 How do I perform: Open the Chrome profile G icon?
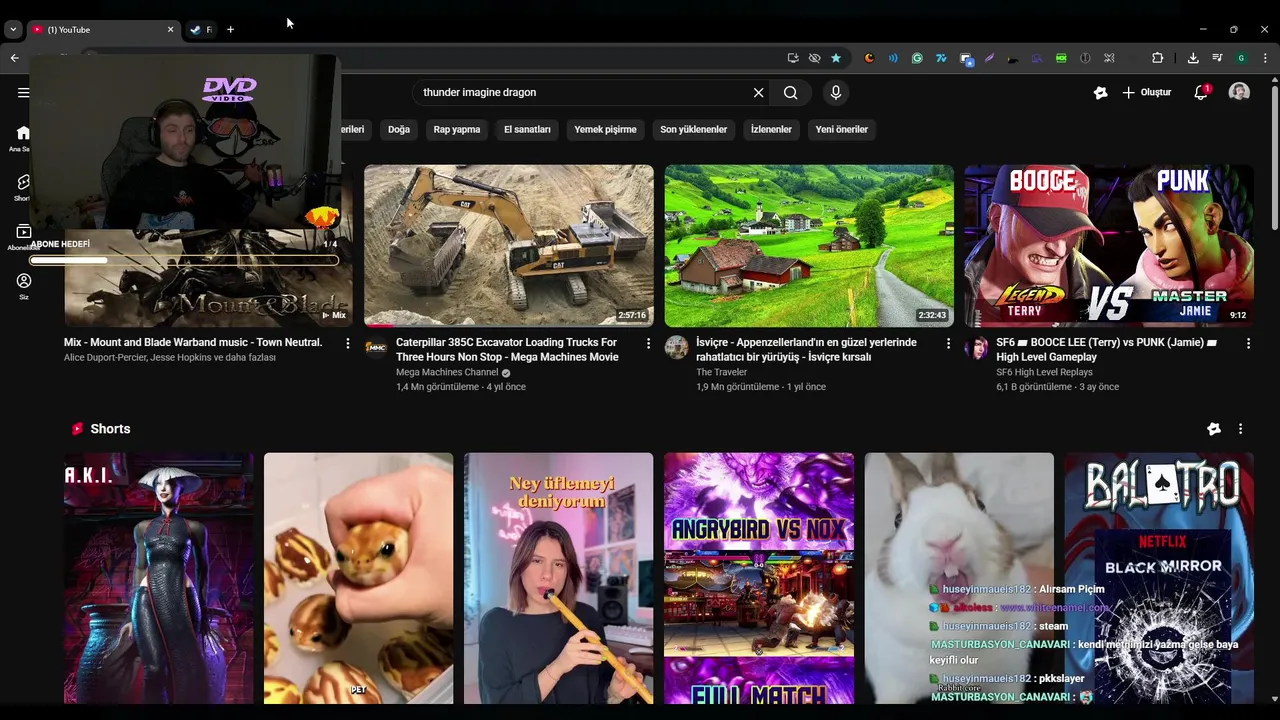[x=1241, y=58]
